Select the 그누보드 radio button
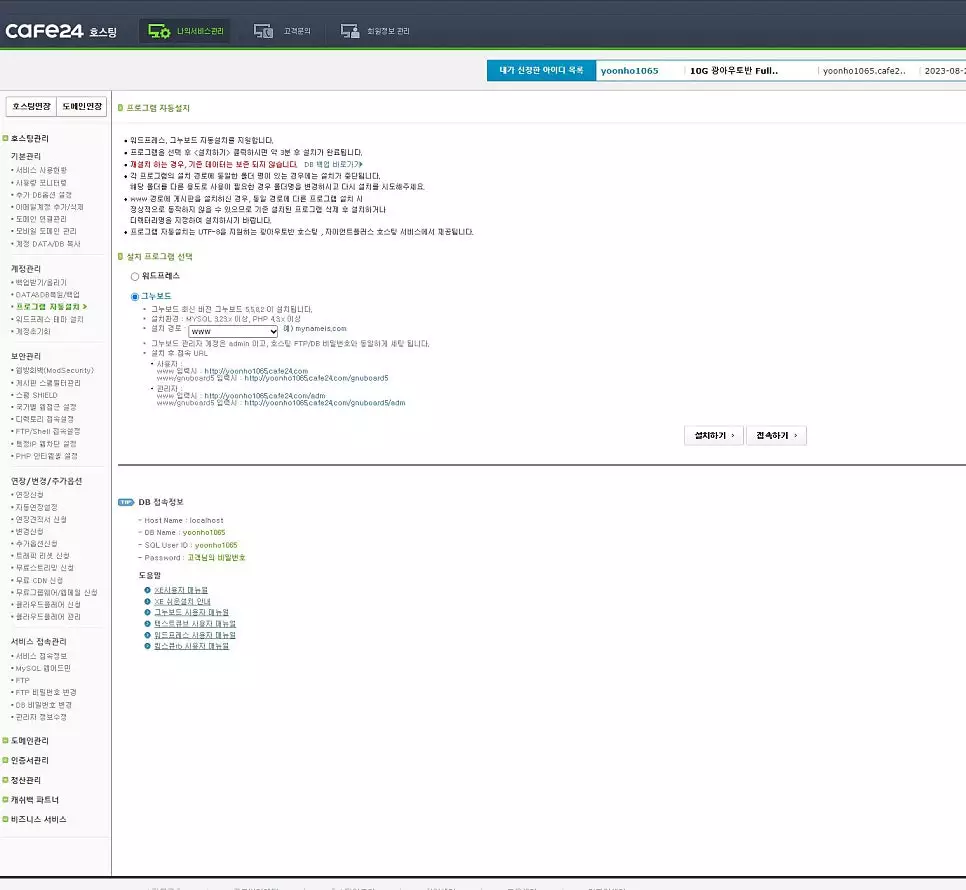The height and width of the screenshot is (890, 966). pyautogui.click(x=136, y=297)
